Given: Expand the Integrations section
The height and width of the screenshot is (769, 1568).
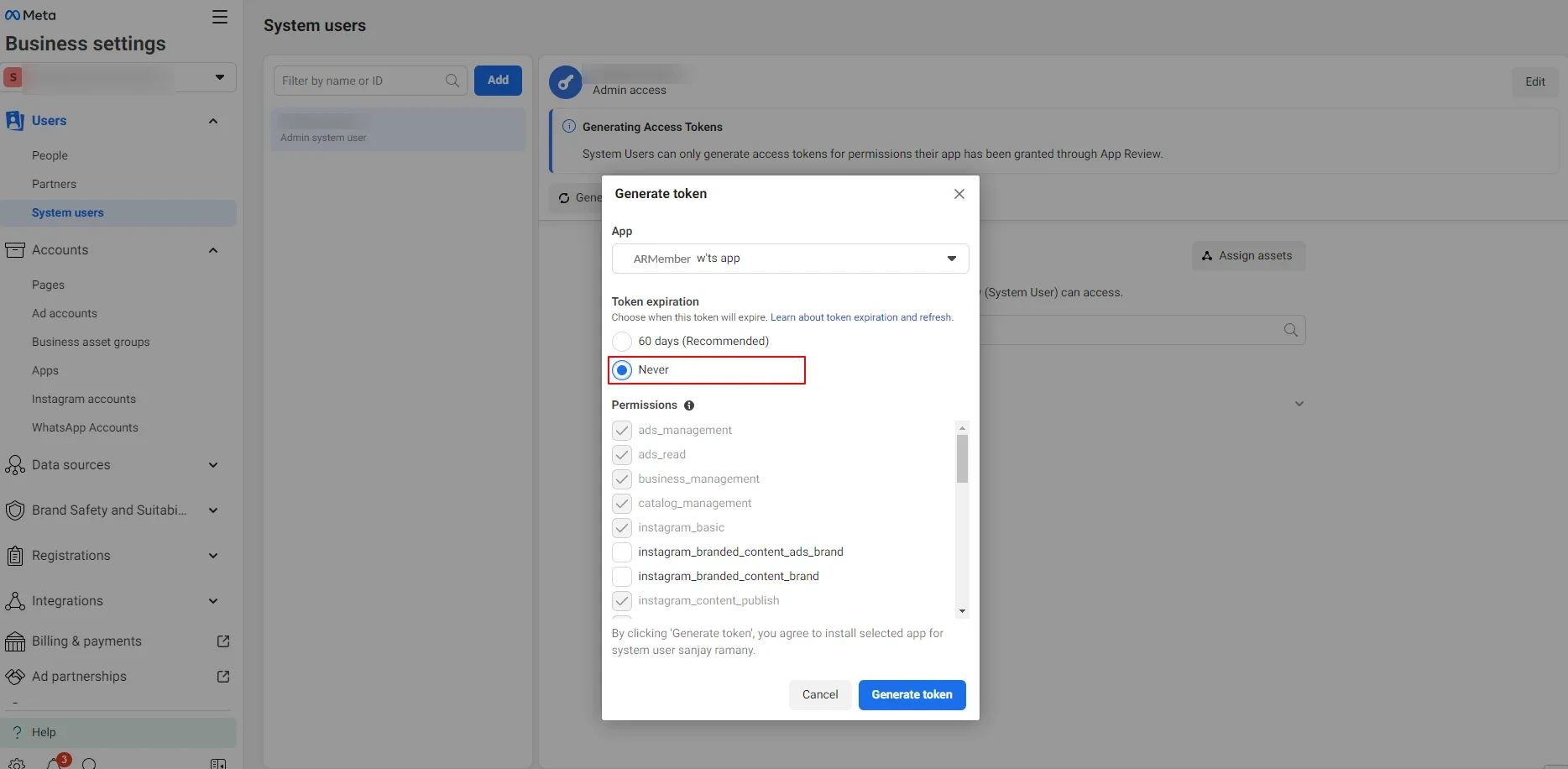Looking at the screenshot, I should click(x=213, y=601).
